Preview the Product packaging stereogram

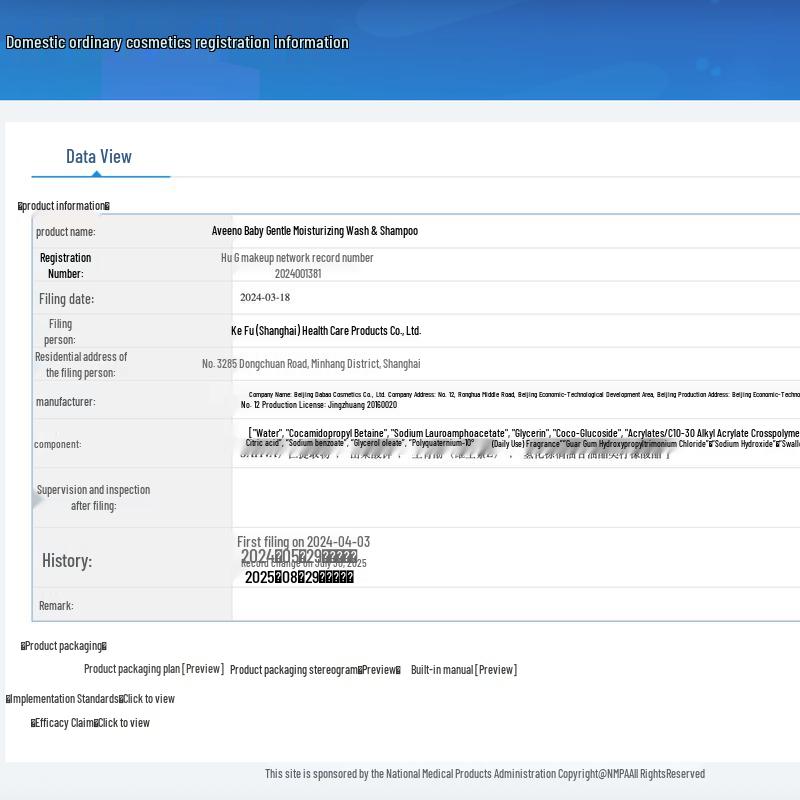tap(314, 670)
